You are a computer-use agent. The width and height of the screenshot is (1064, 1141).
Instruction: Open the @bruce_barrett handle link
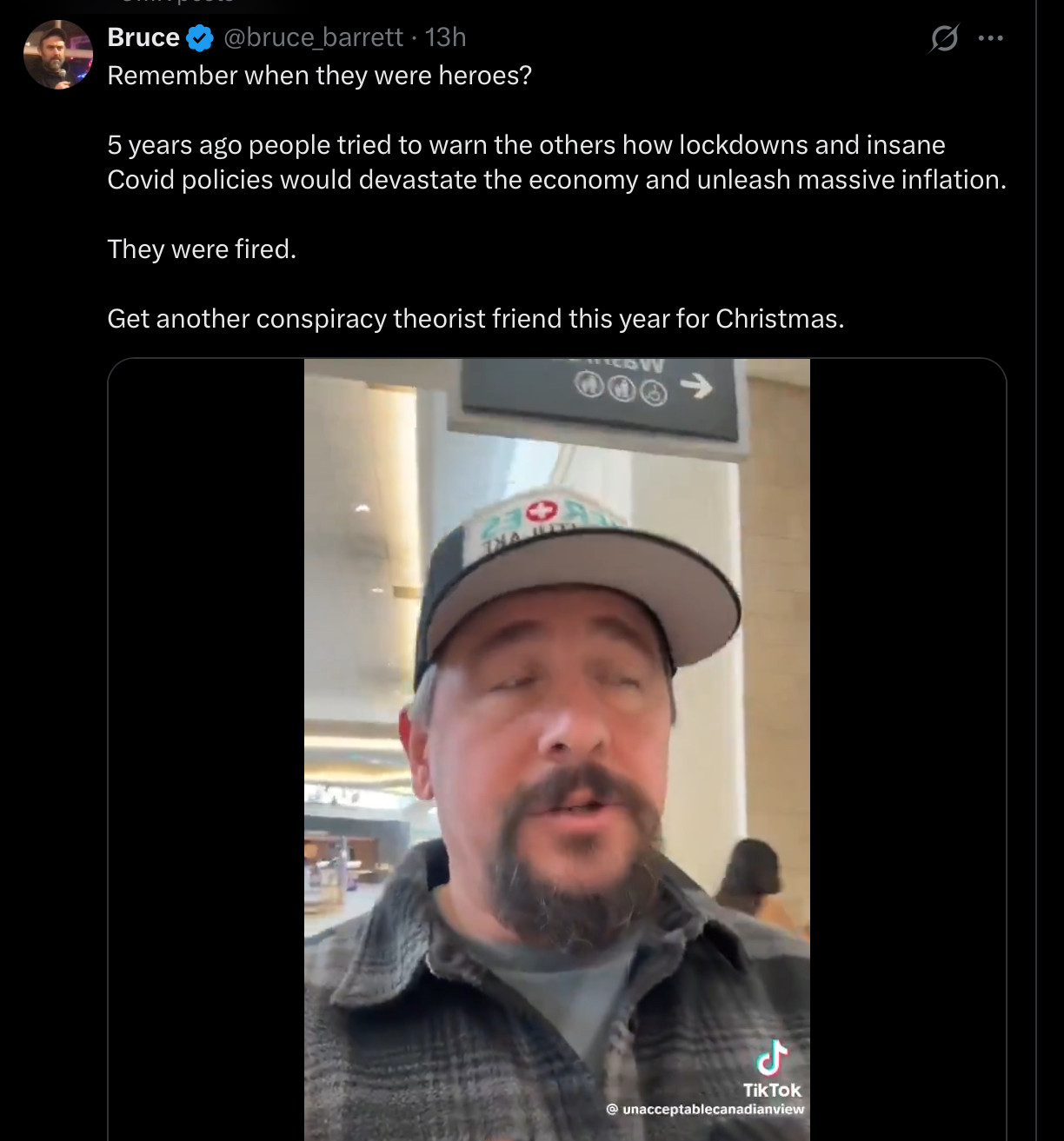pyautogui.click(x=313, y=37)
